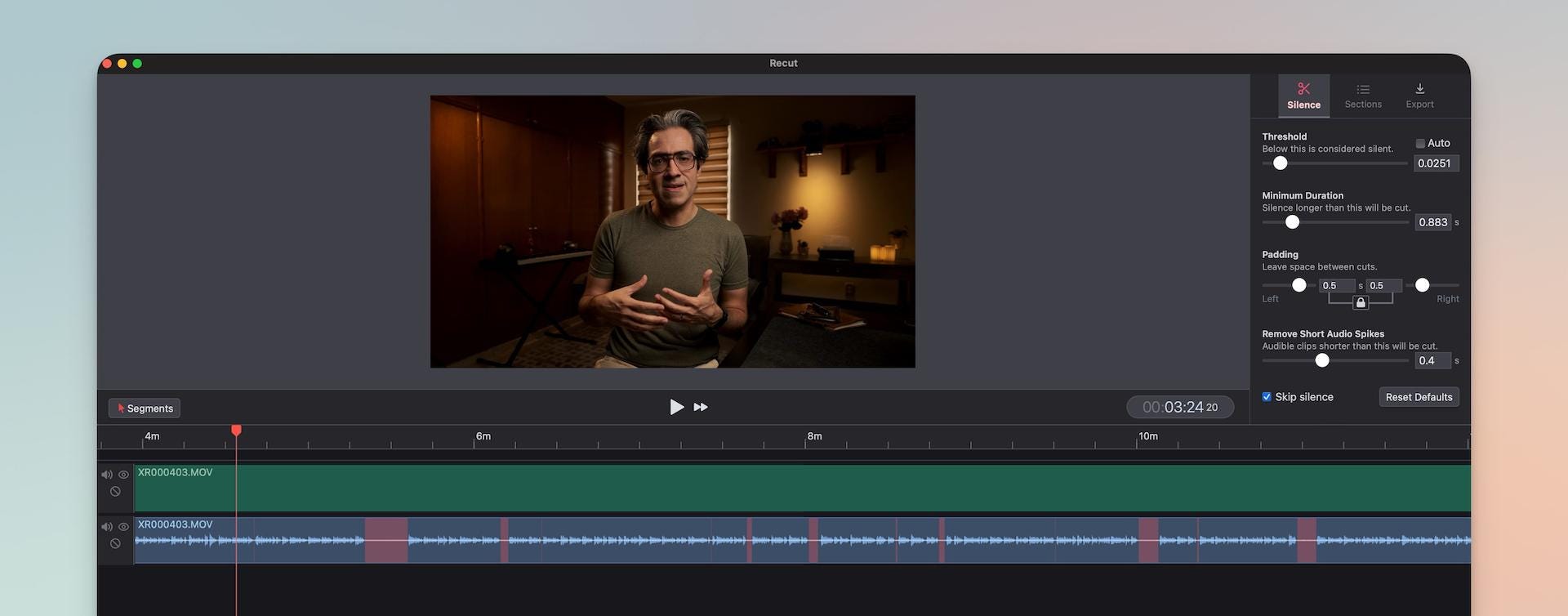Disable the audio track with circle-slash icon
This screenshot has width=1568, height=616.
(x=115, y=544)
